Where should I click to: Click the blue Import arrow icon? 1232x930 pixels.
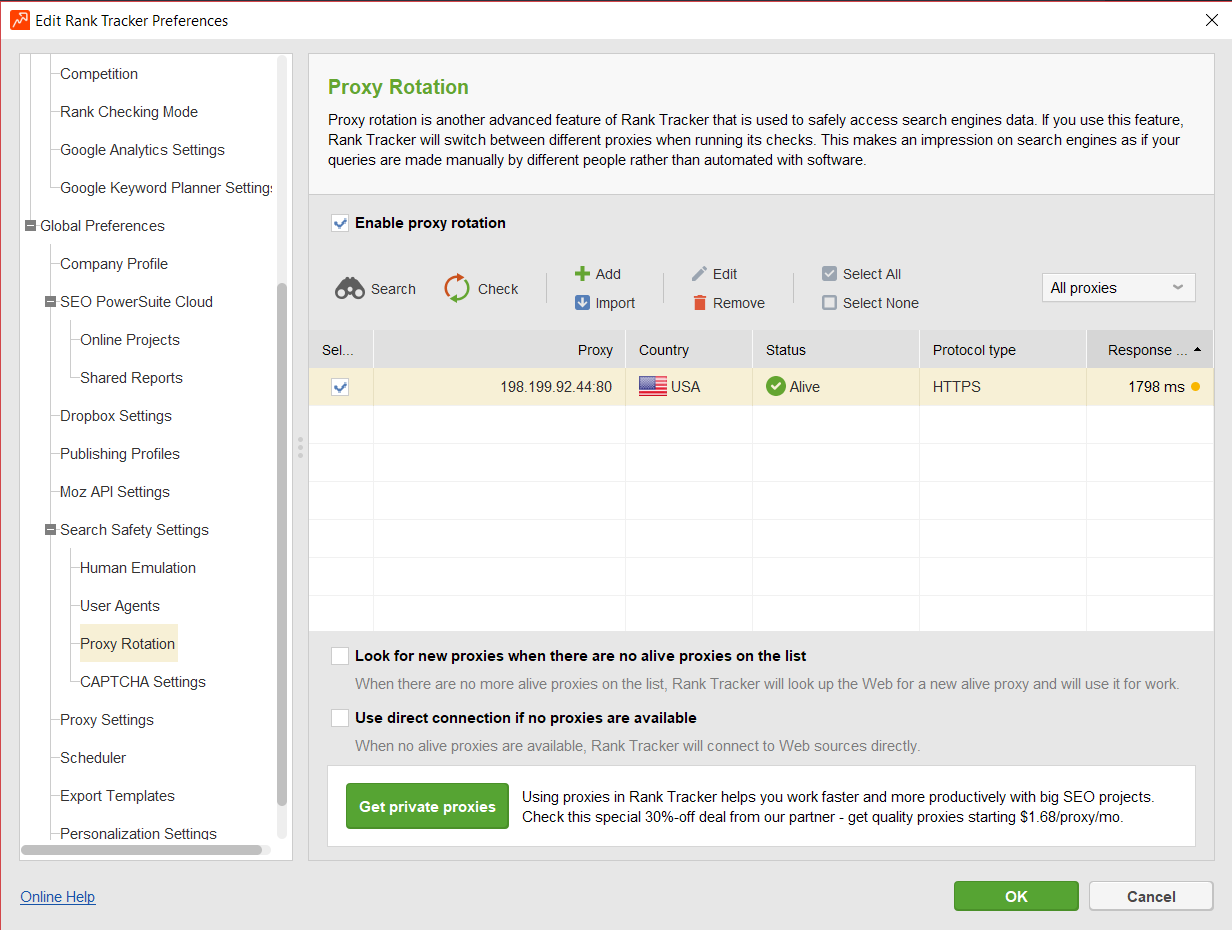[582, 303]
